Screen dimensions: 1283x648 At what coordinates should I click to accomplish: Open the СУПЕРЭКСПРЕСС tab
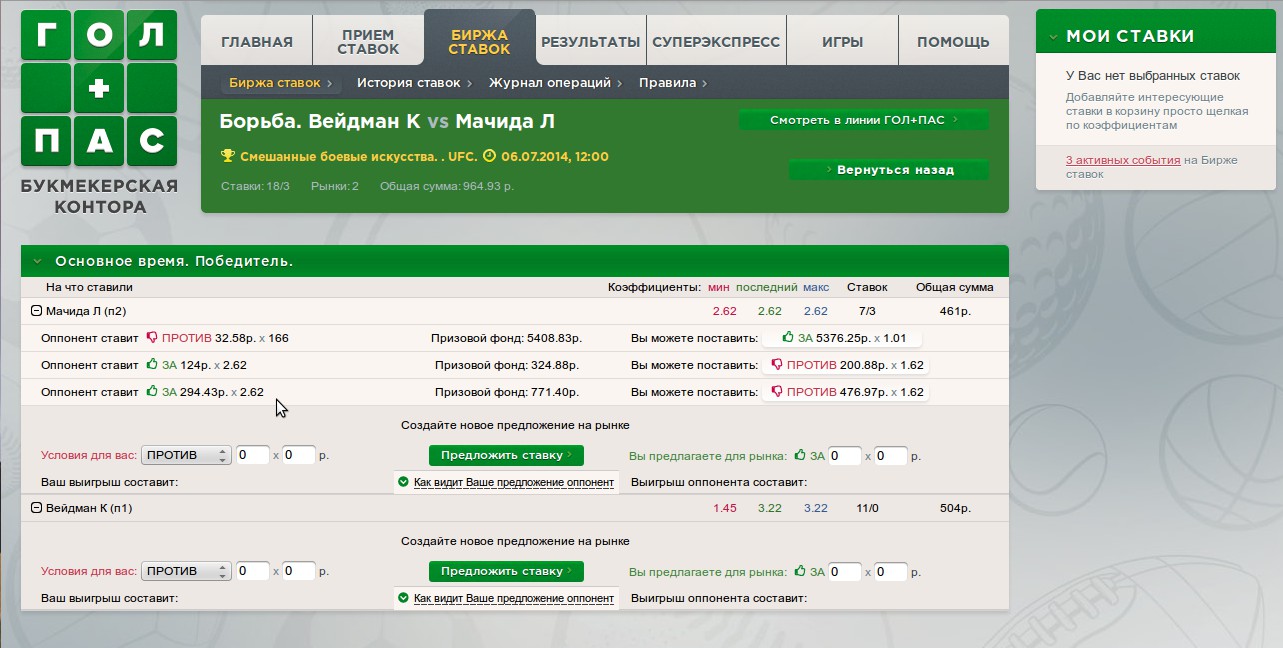pos(716,41)
